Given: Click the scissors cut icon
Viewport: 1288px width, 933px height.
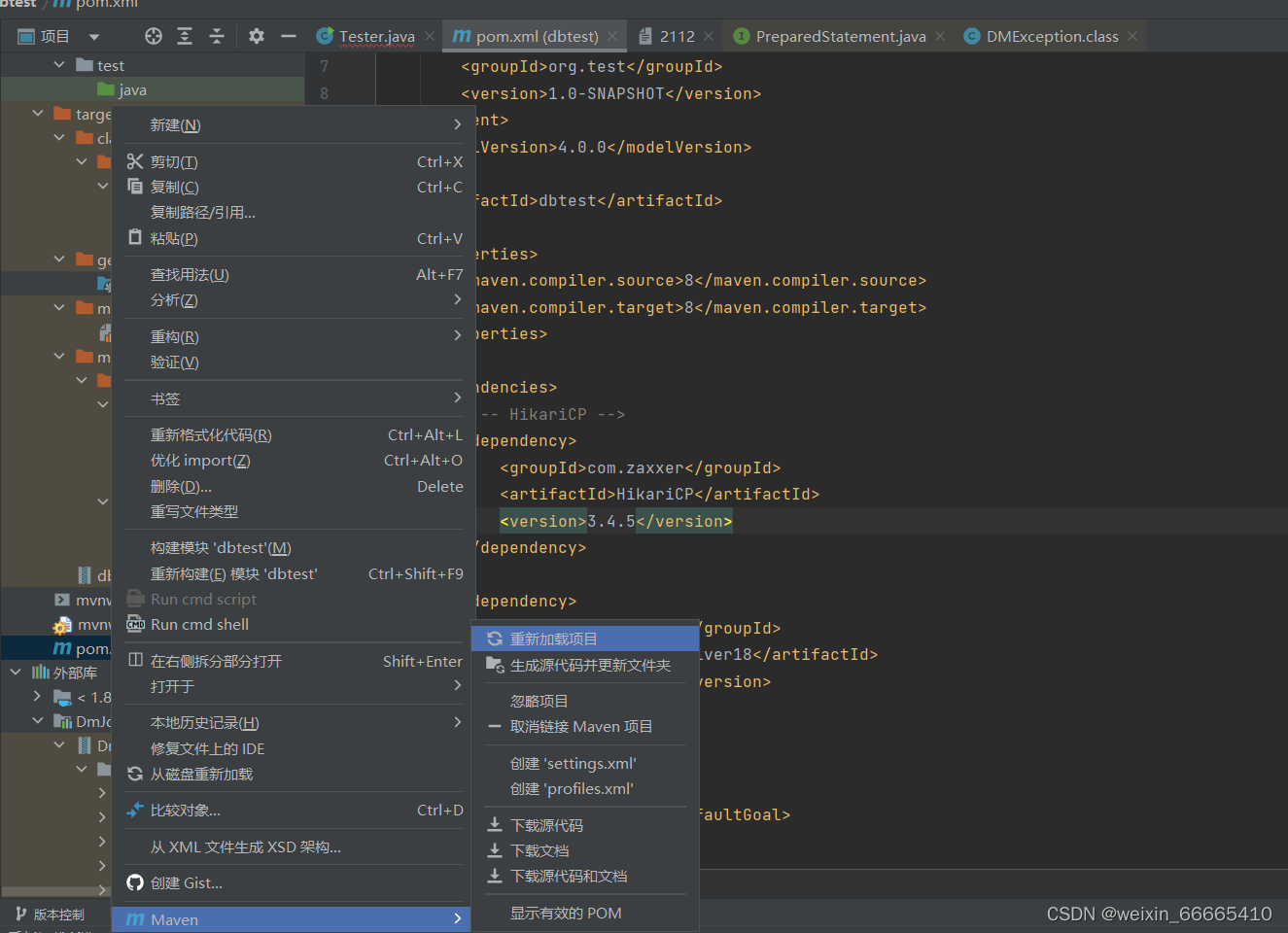Looking at the screenshot, I should pyautogui.click(x=135, y=161).
